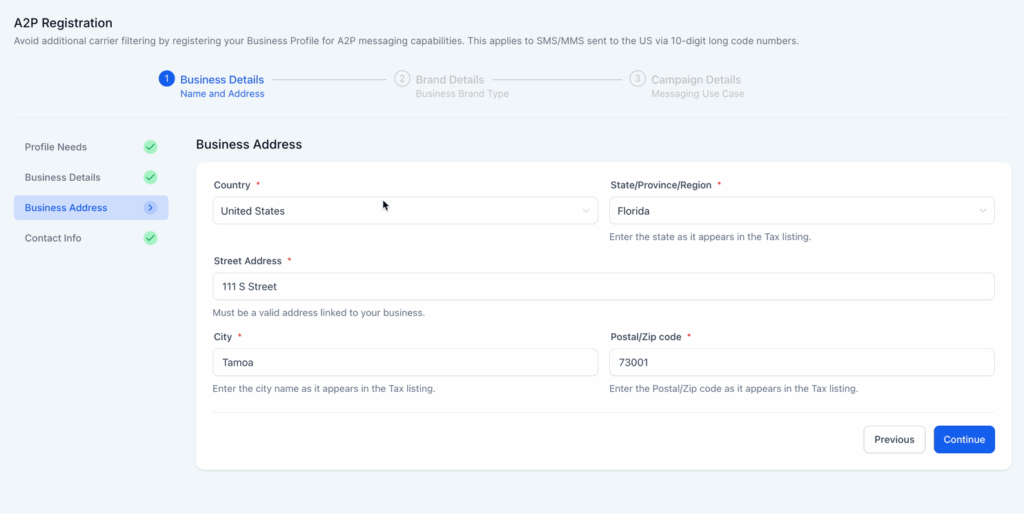
Task: Click the step 3 Campaign Details circle
Action: click(x=637, y=79)
